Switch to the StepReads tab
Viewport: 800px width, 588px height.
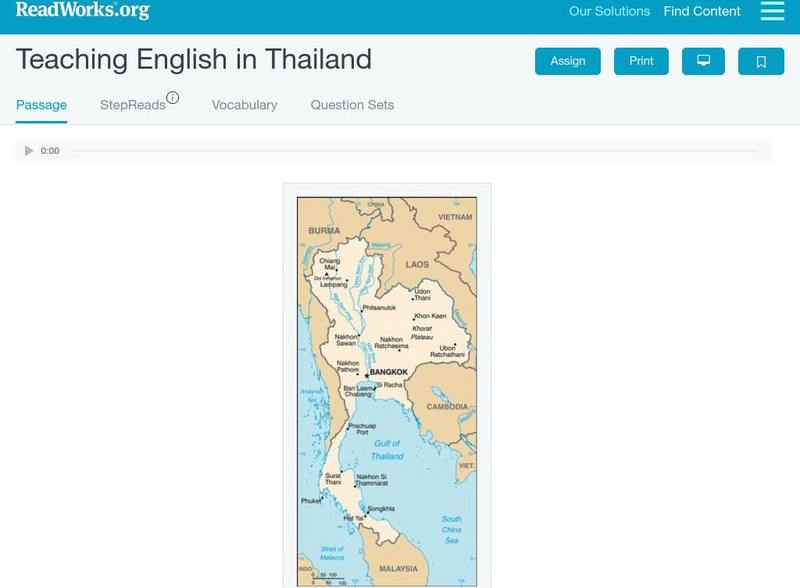133,105
